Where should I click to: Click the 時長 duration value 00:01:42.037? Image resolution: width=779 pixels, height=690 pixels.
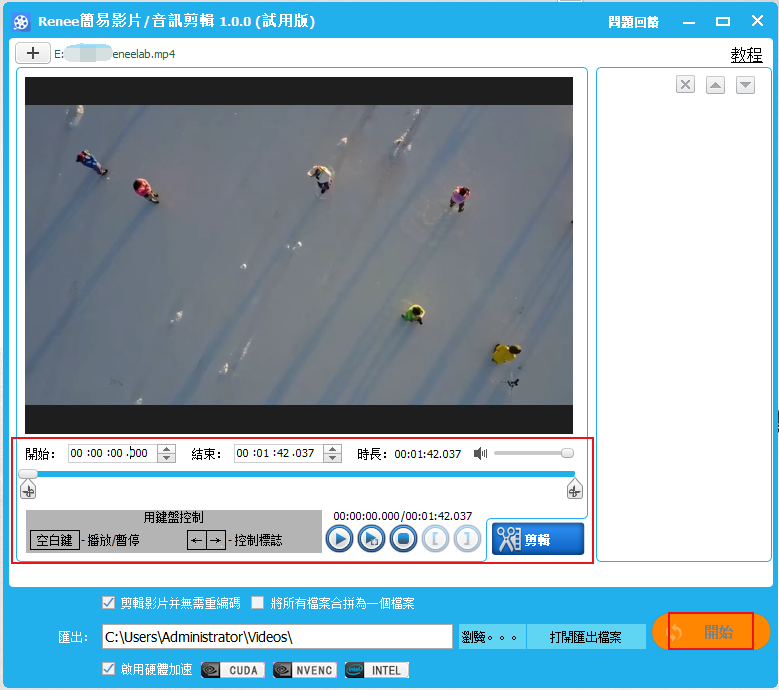[x=427, y=454]
